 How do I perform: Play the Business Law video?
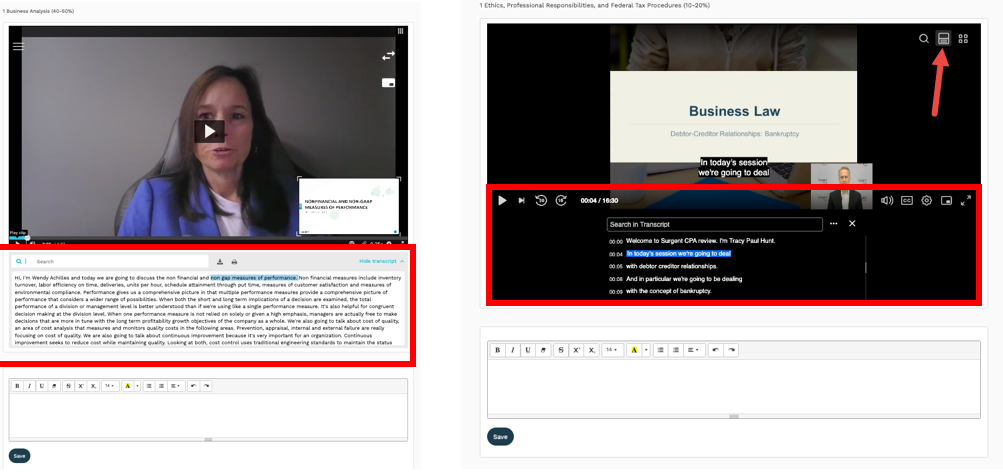click(x=502, y=200)
